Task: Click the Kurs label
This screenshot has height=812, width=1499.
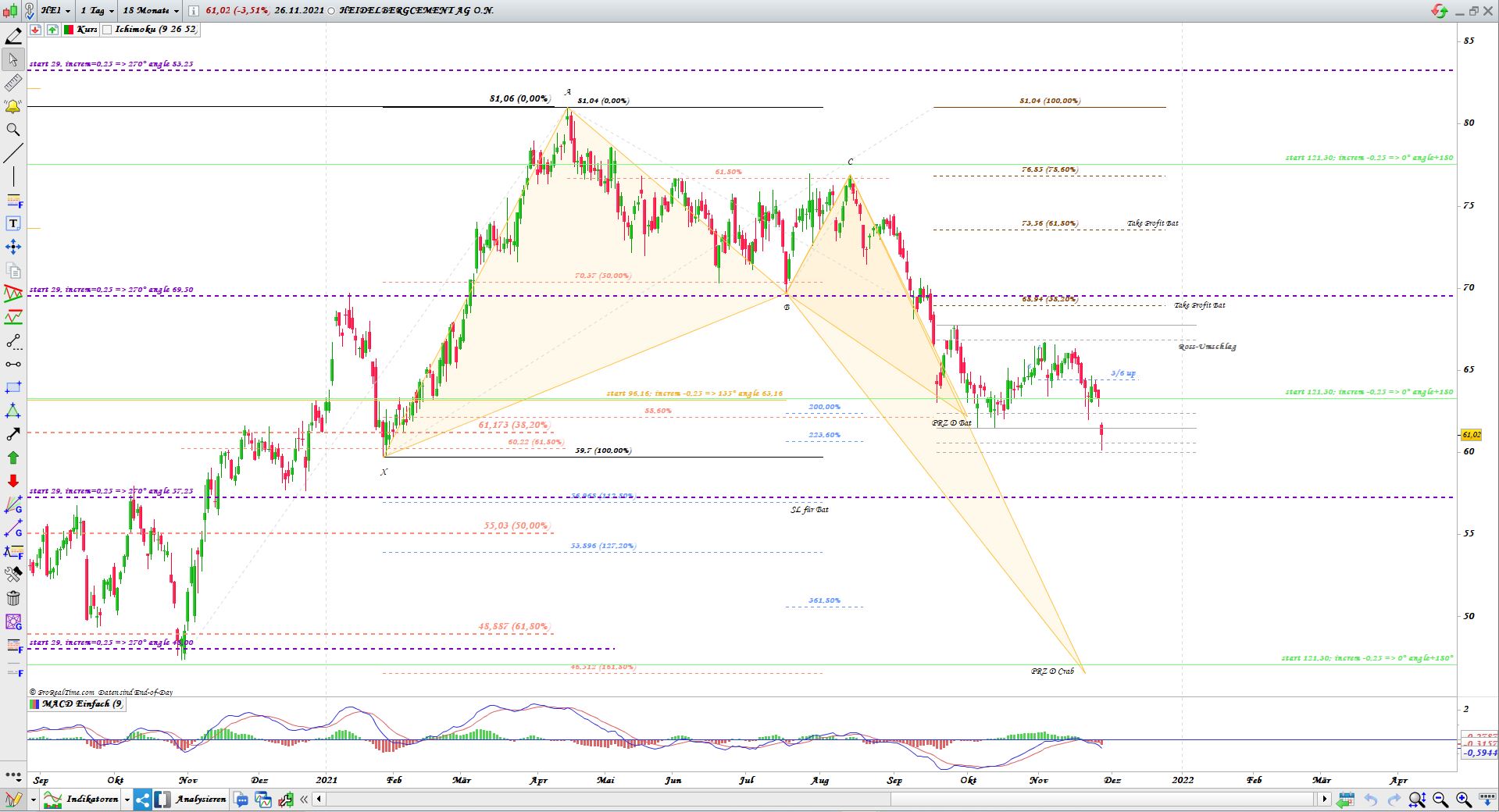Action: point(87,30)
